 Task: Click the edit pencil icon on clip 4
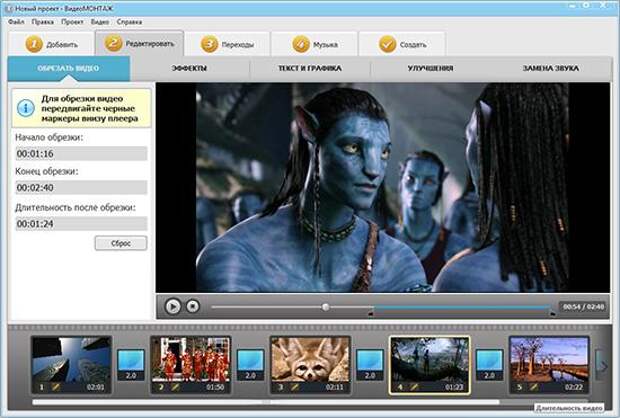(x=414, y=387)
